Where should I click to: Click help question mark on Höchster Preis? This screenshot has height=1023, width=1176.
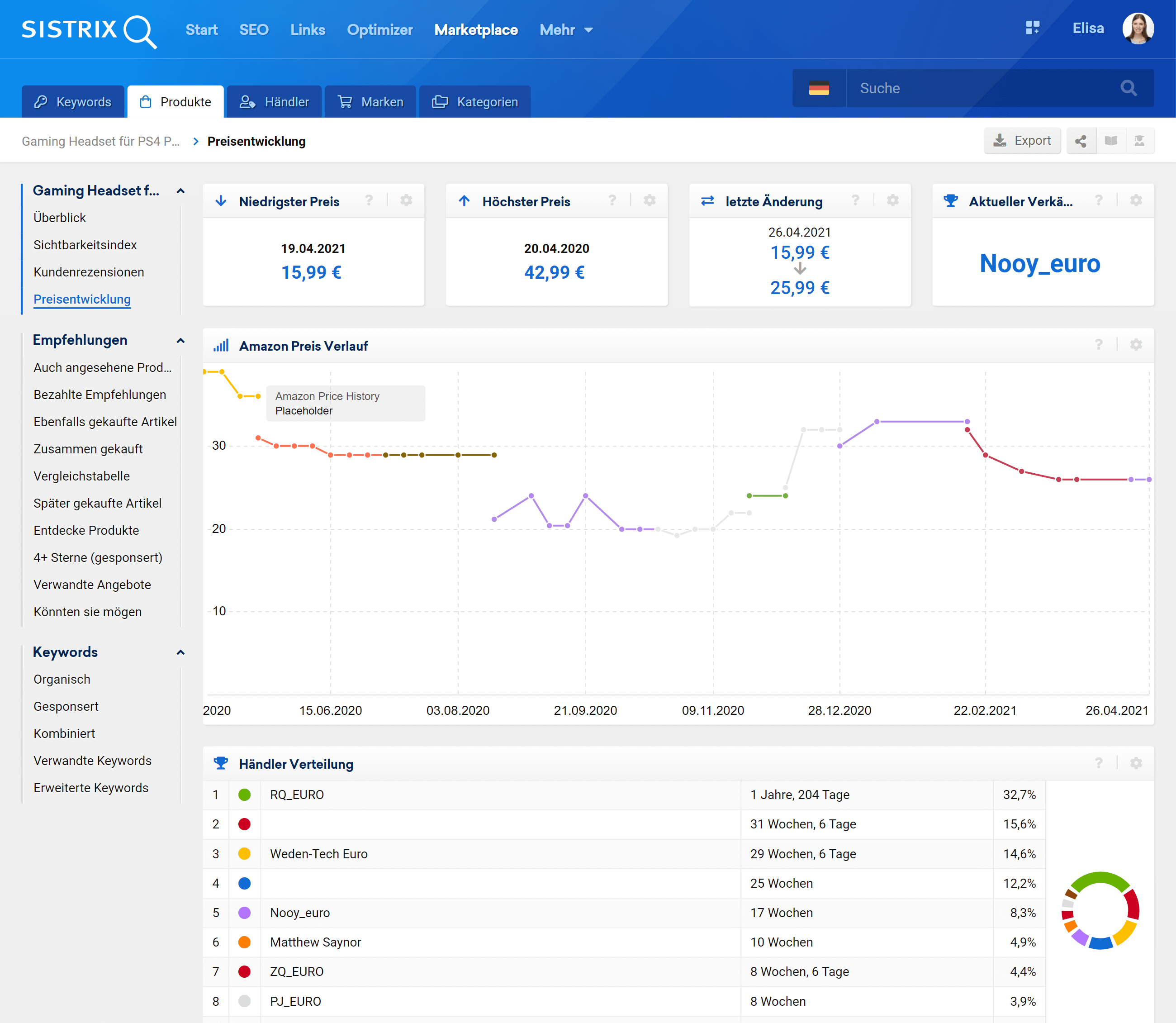[612, 200]
